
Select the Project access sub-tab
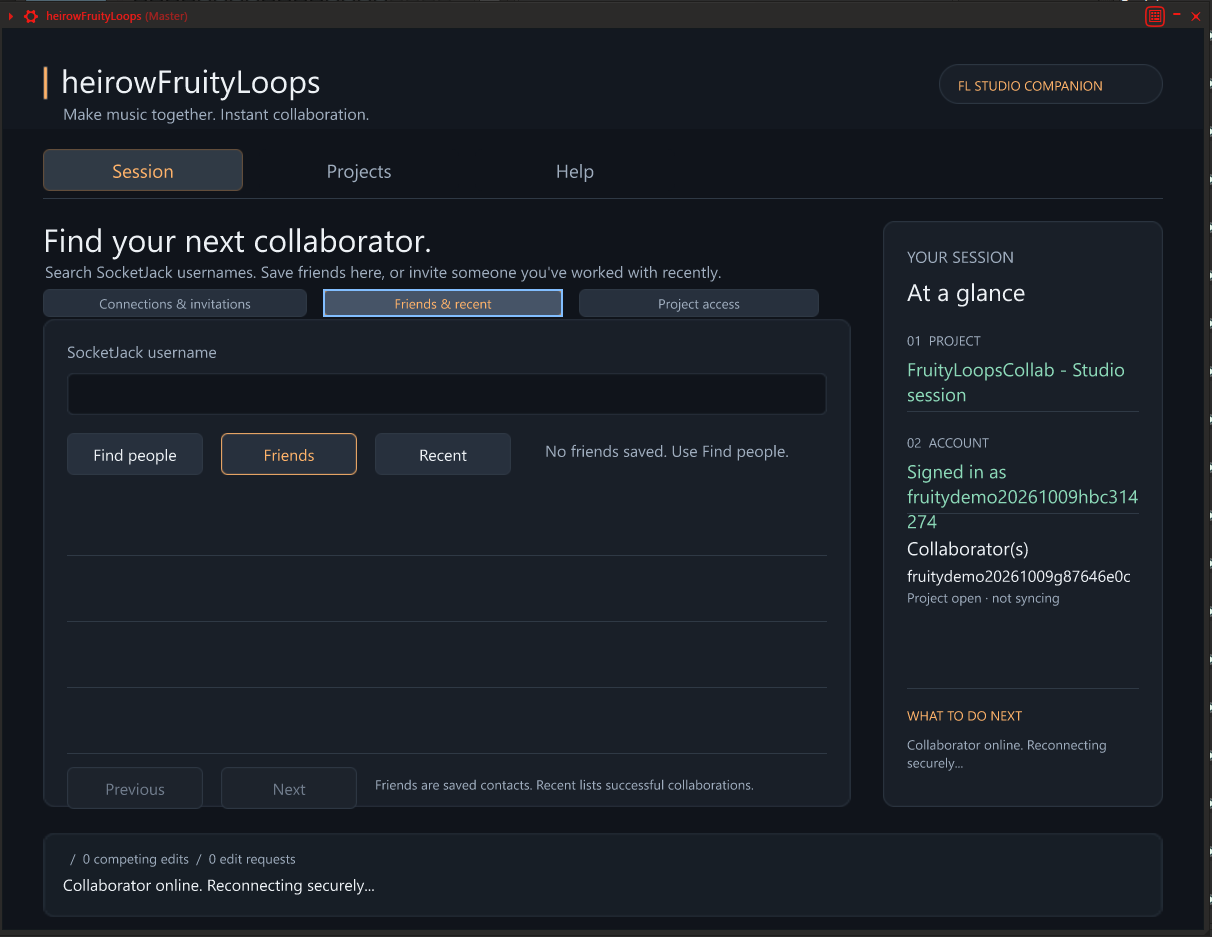tap(699, 303)
